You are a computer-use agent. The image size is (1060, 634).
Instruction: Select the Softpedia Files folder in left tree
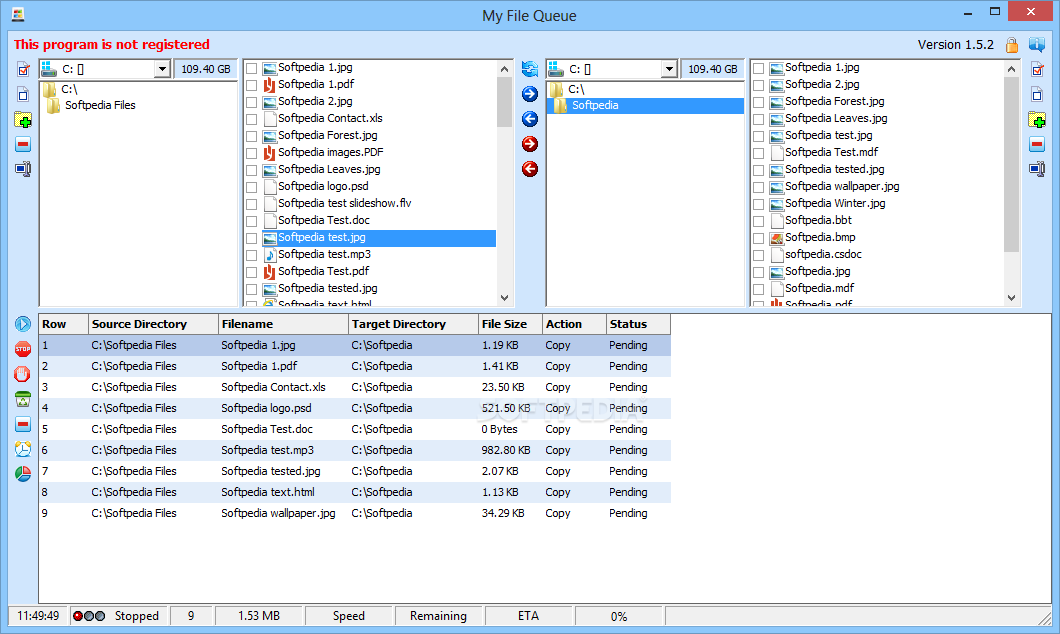(x=100, y=105)
